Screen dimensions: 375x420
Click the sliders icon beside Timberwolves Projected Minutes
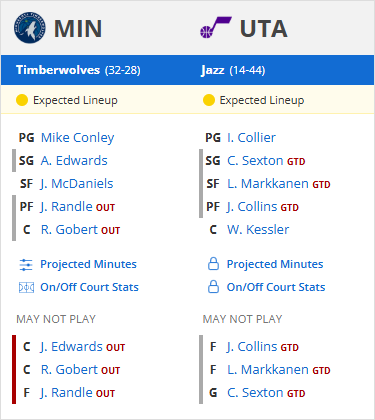pyautogui.click(x=26, y=265)
